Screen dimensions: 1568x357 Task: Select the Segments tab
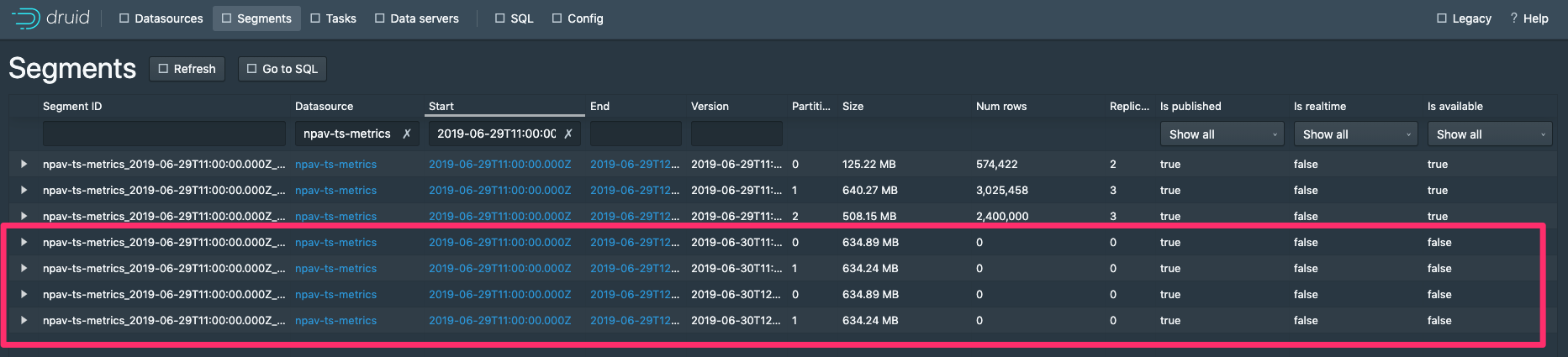coord(256,18)
